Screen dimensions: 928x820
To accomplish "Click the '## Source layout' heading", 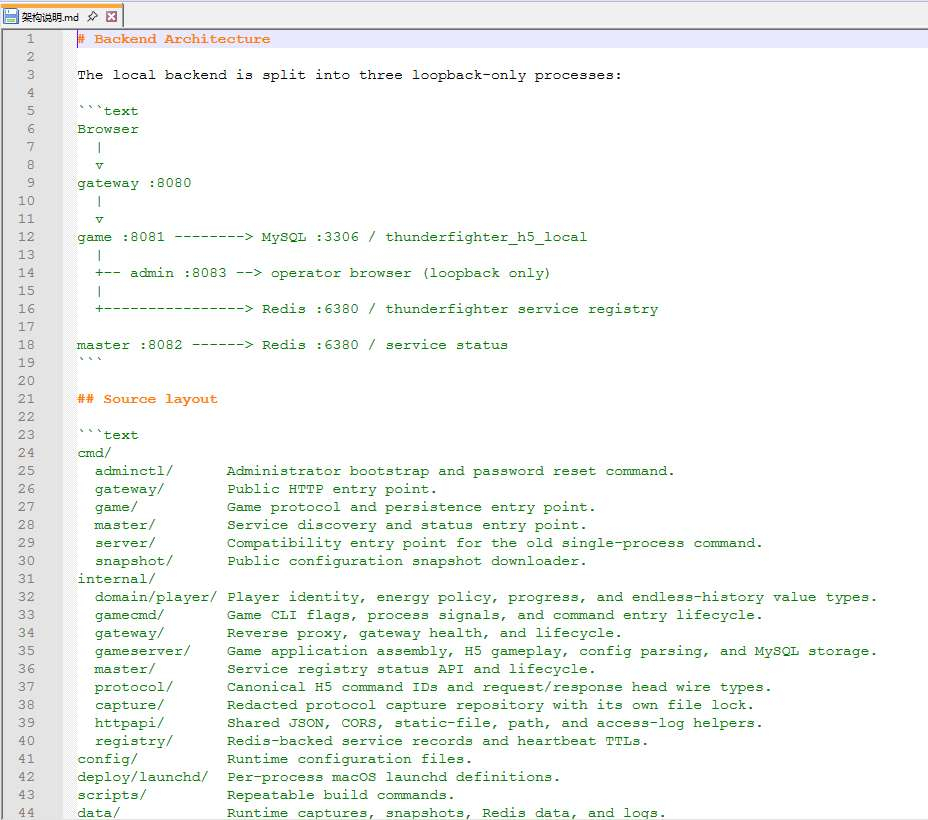I will [x=147, y=399].
